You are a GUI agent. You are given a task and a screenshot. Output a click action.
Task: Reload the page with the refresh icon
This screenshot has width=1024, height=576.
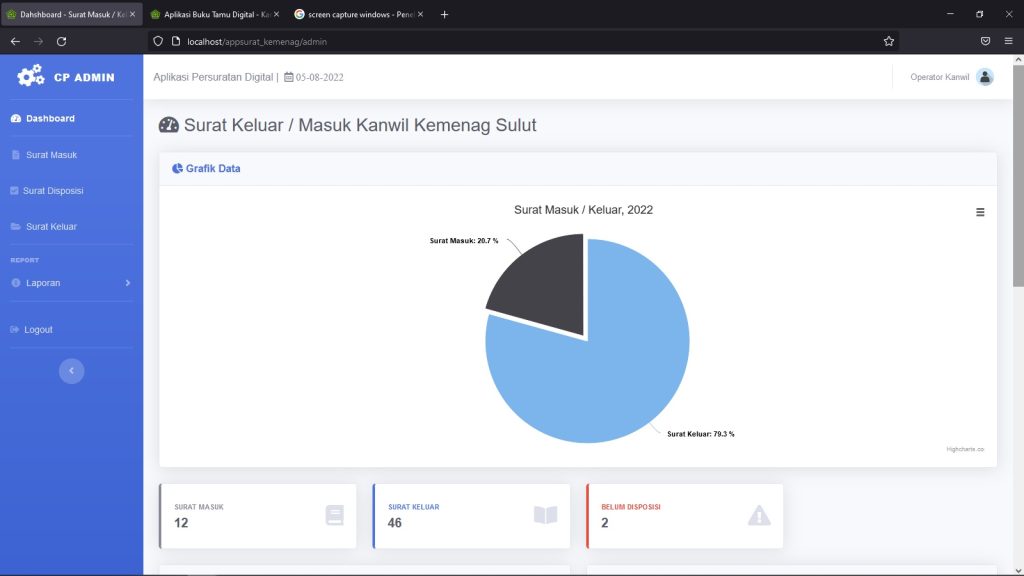point(61,41)
